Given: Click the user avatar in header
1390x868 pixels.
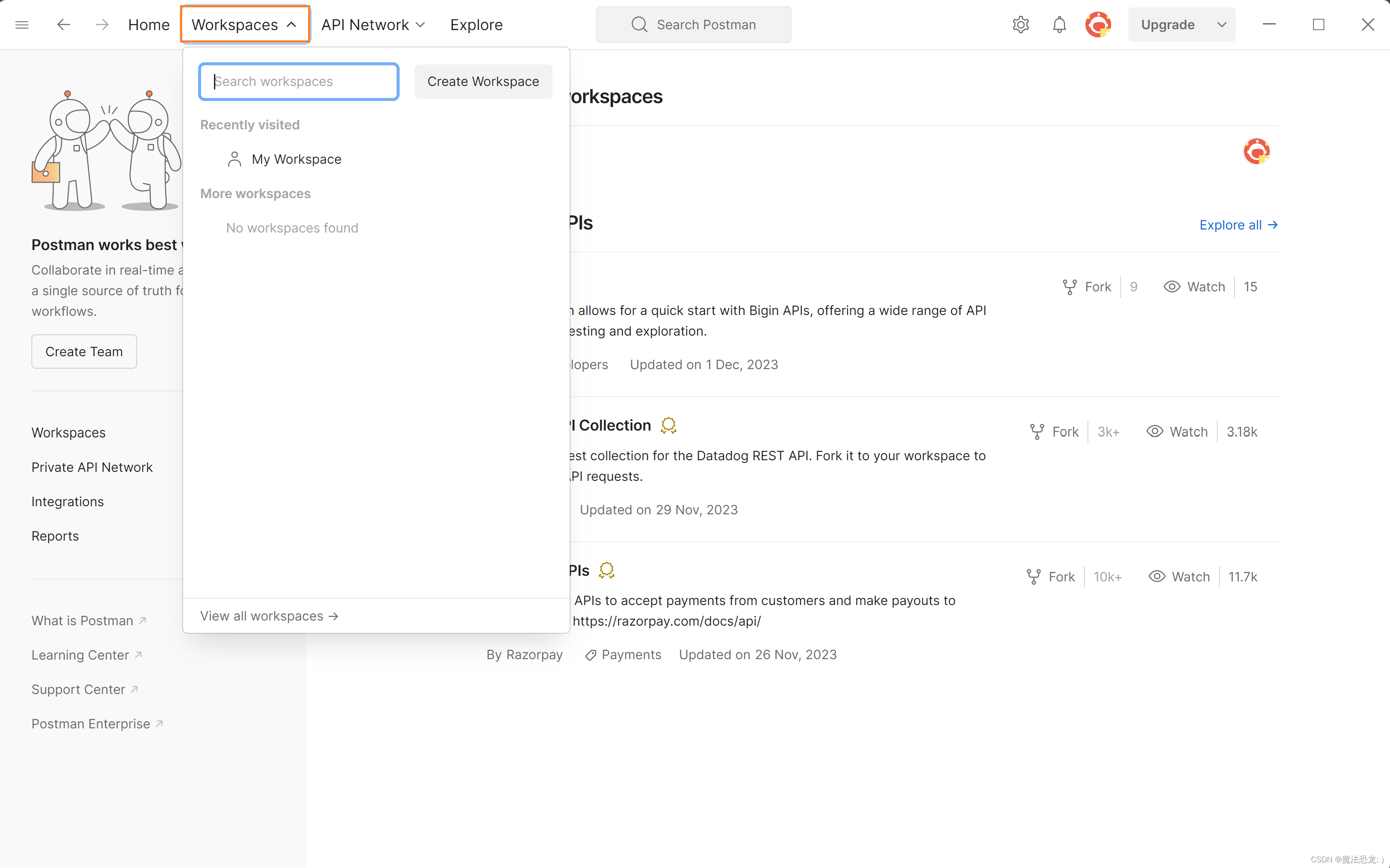Looking at the screenshot, I should click(x=1098, y=24).
